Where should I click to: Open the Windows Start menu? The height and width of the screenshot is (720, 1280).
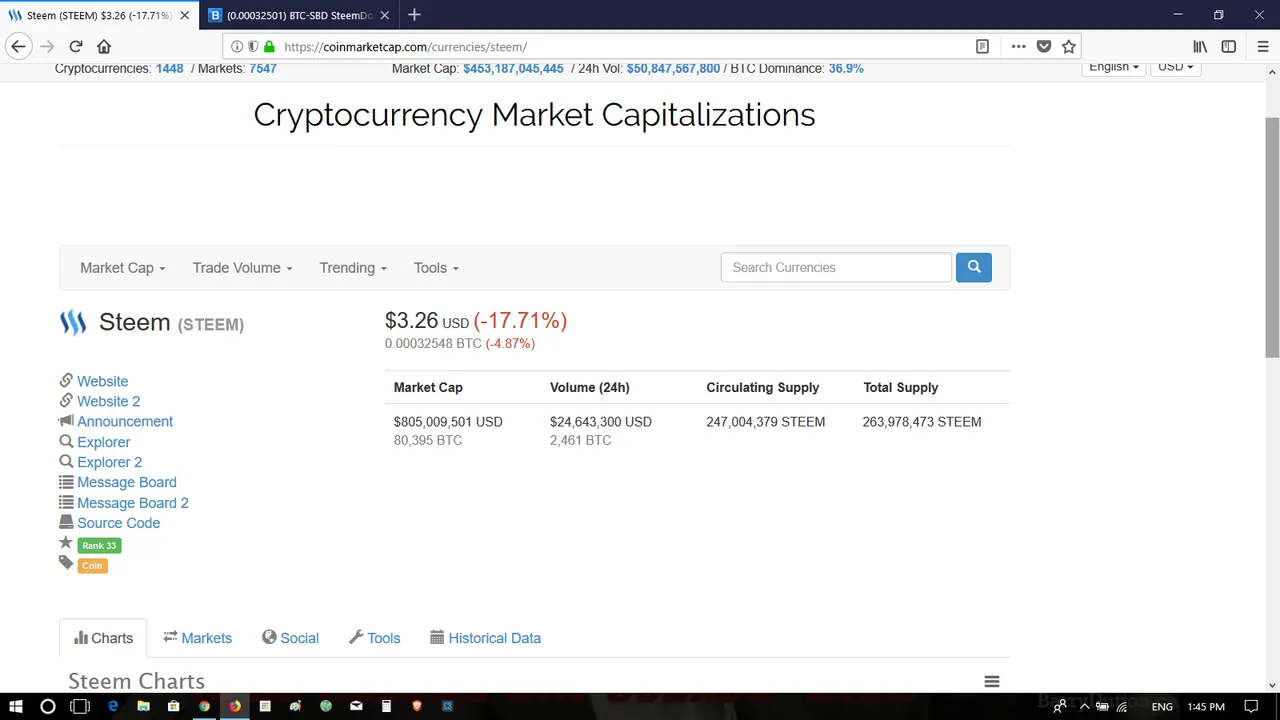[x=16, y=706]
